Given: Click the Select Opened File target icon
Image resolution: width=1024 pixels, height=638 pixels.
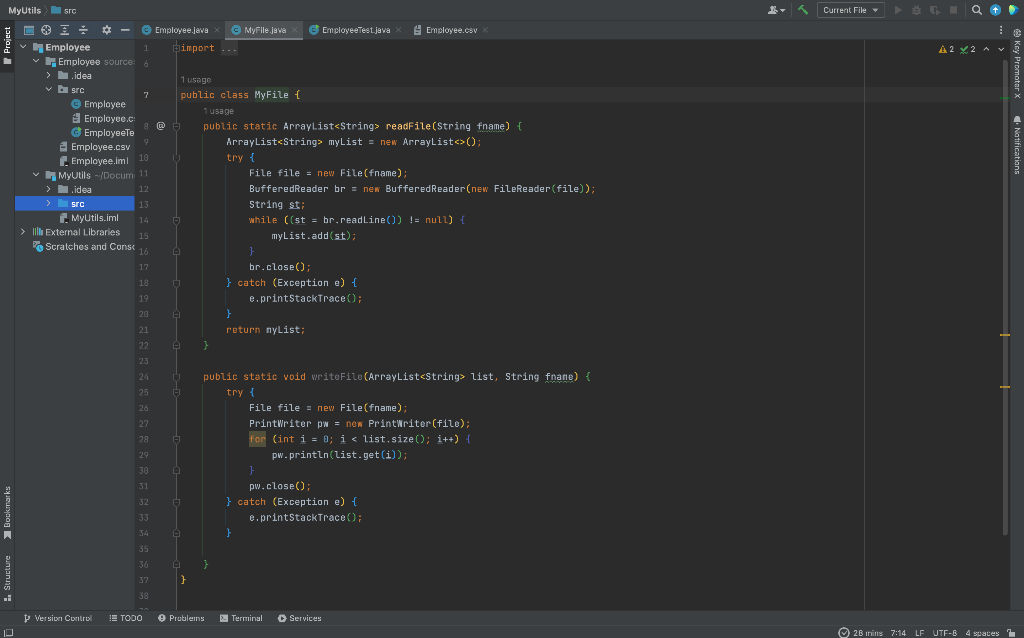Looking at the screenshot, I should [x=47, y=30].
